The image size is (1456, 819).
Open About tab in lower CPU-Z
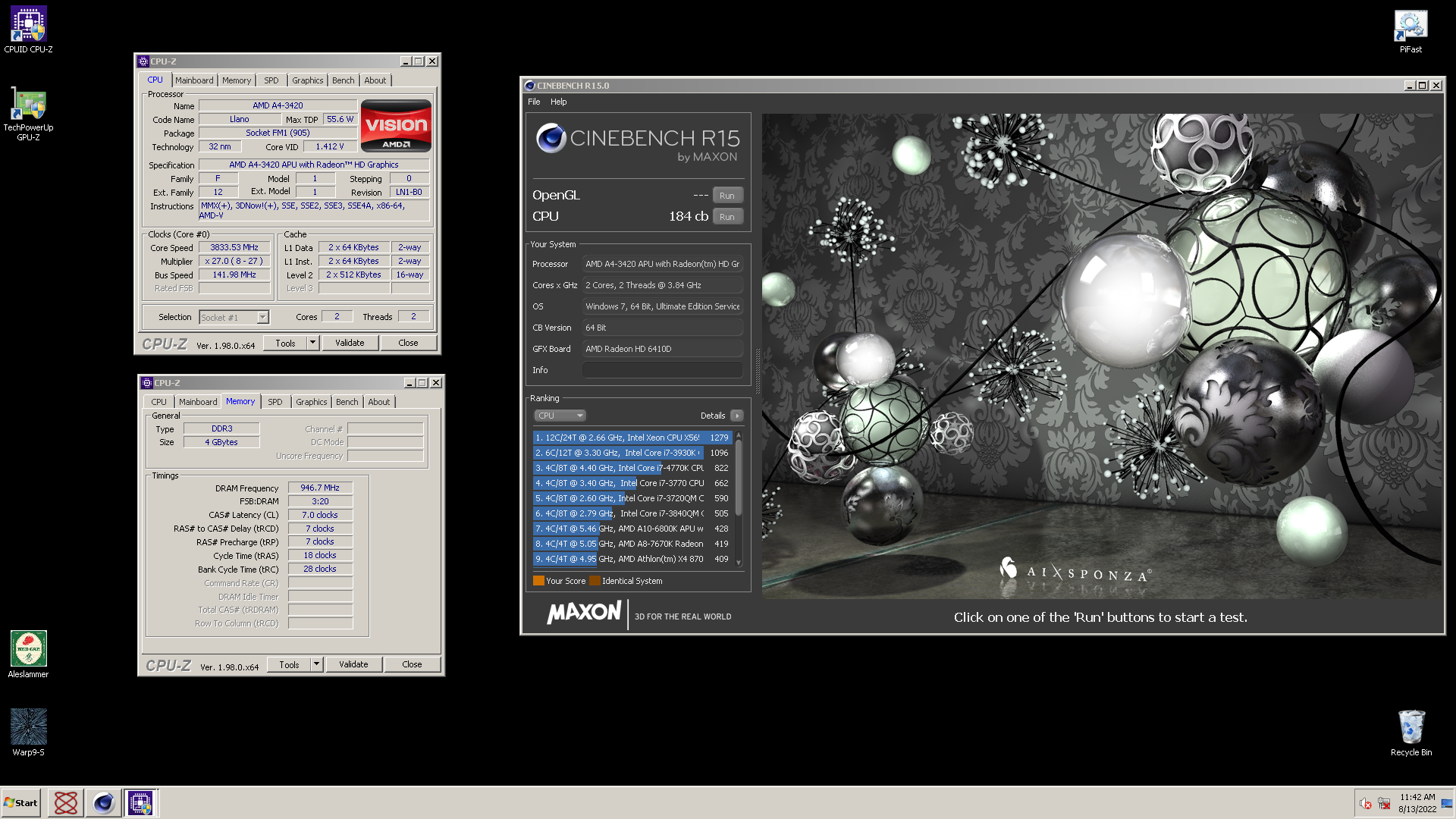[x=379, y=402]
